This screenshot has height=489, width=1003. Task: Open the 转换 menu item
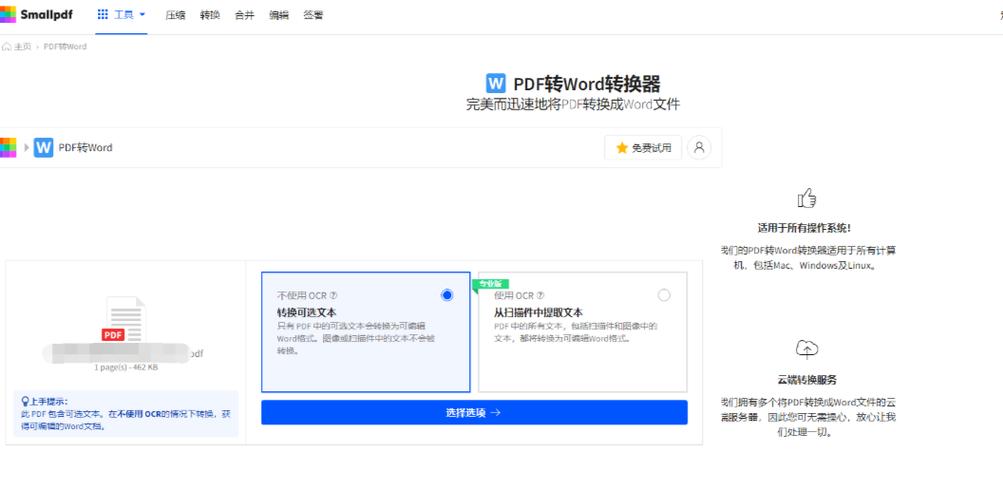click(210, 15)
